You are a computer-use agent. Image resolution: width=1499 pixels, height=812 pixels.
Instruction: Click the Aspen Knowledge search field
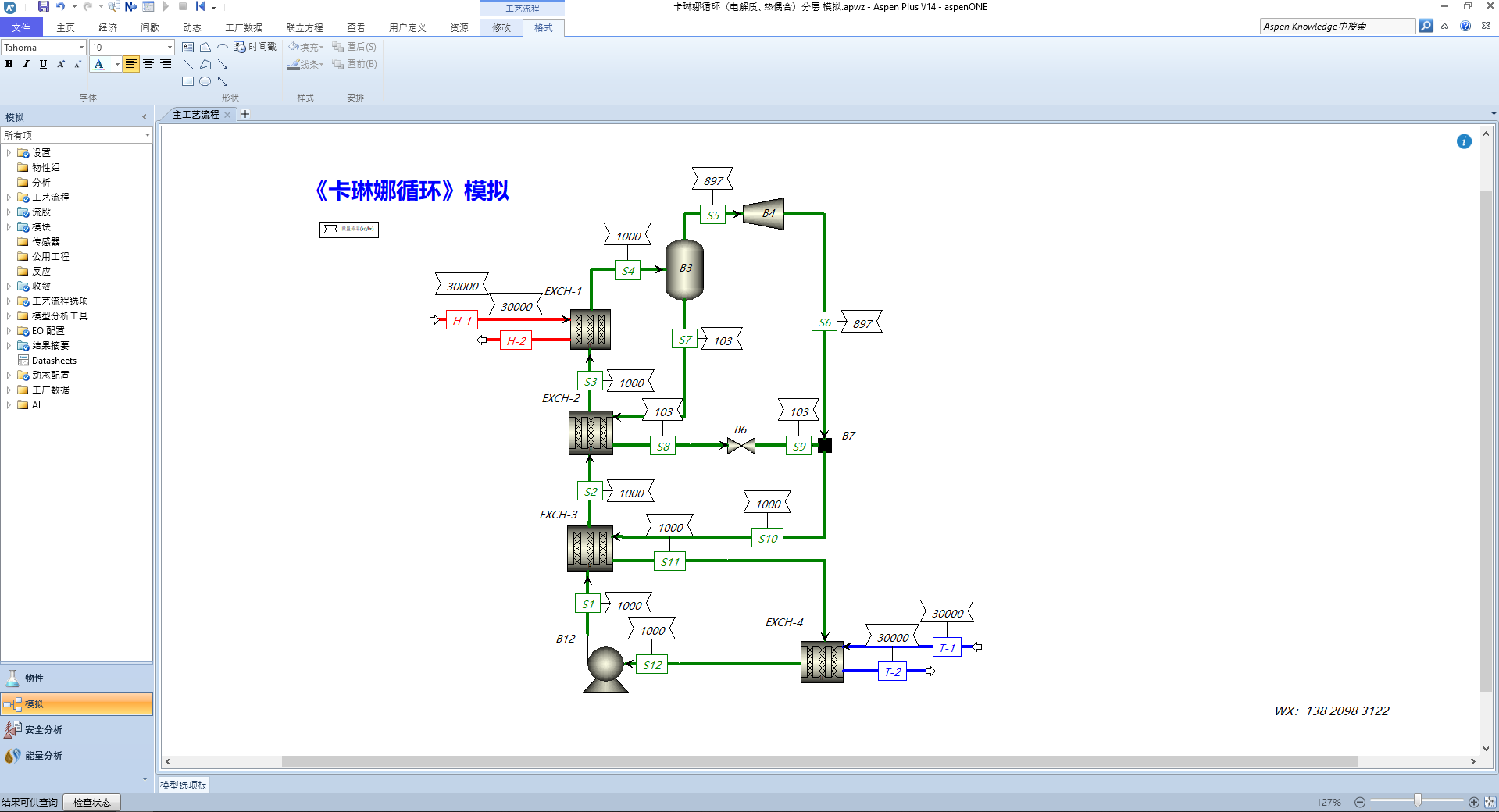tap(1337, 27)
